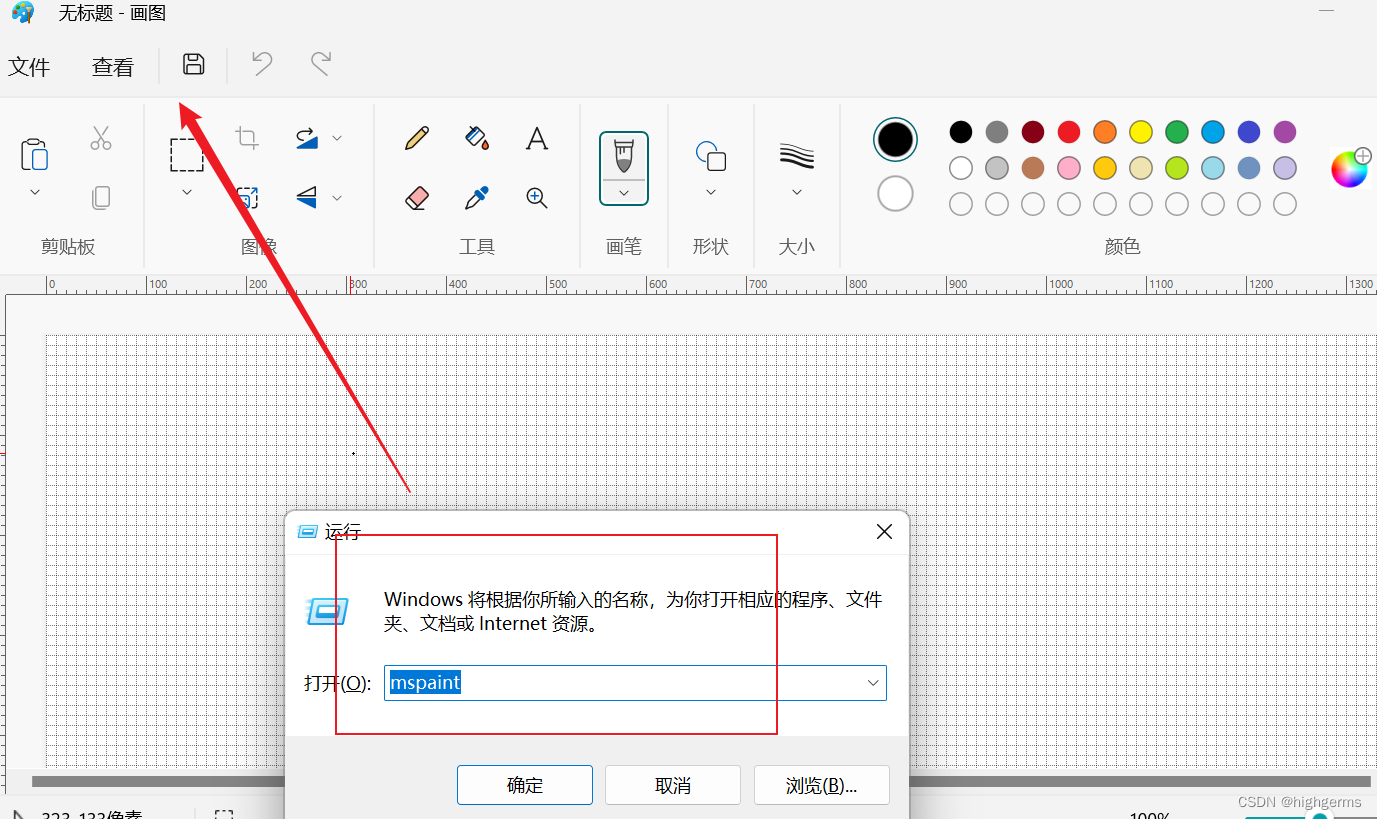Pick the orange palette swatch

(x=1105, y=132)
